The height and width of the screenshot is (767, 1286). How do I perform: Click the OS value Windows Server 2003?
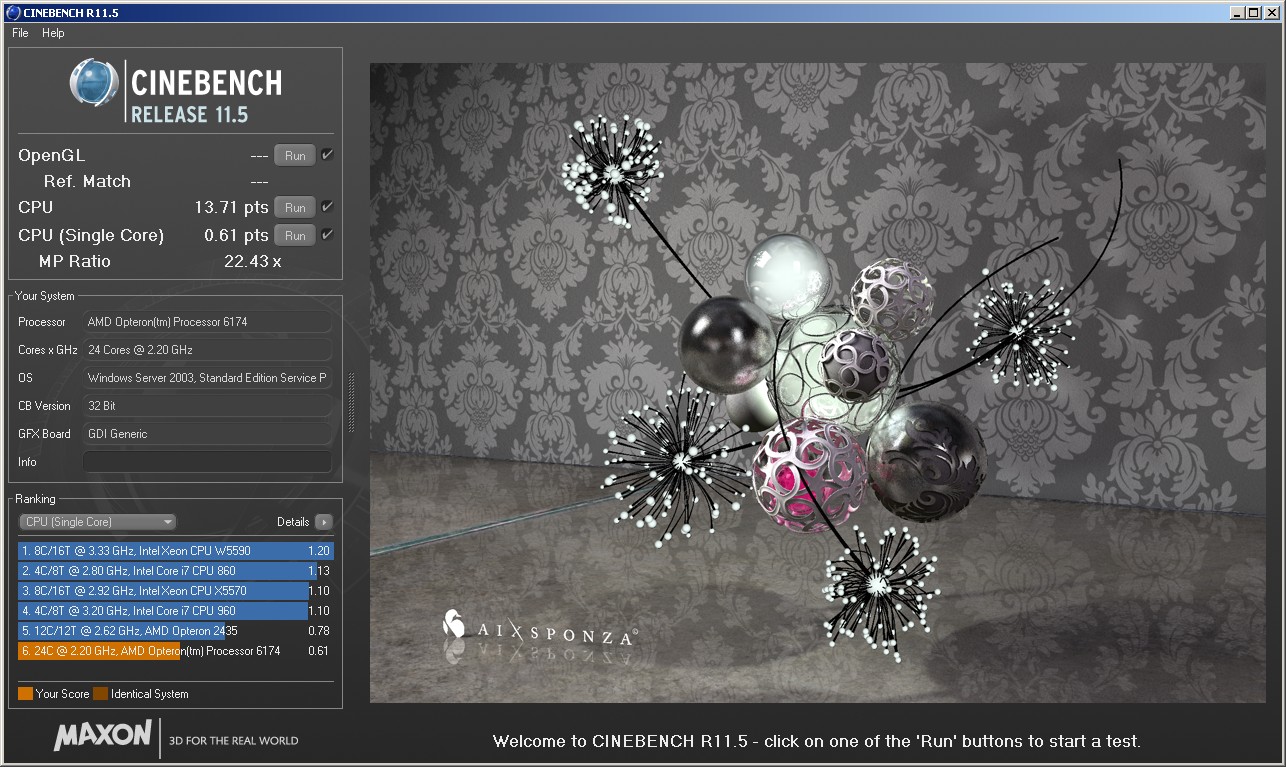(207, 378)
